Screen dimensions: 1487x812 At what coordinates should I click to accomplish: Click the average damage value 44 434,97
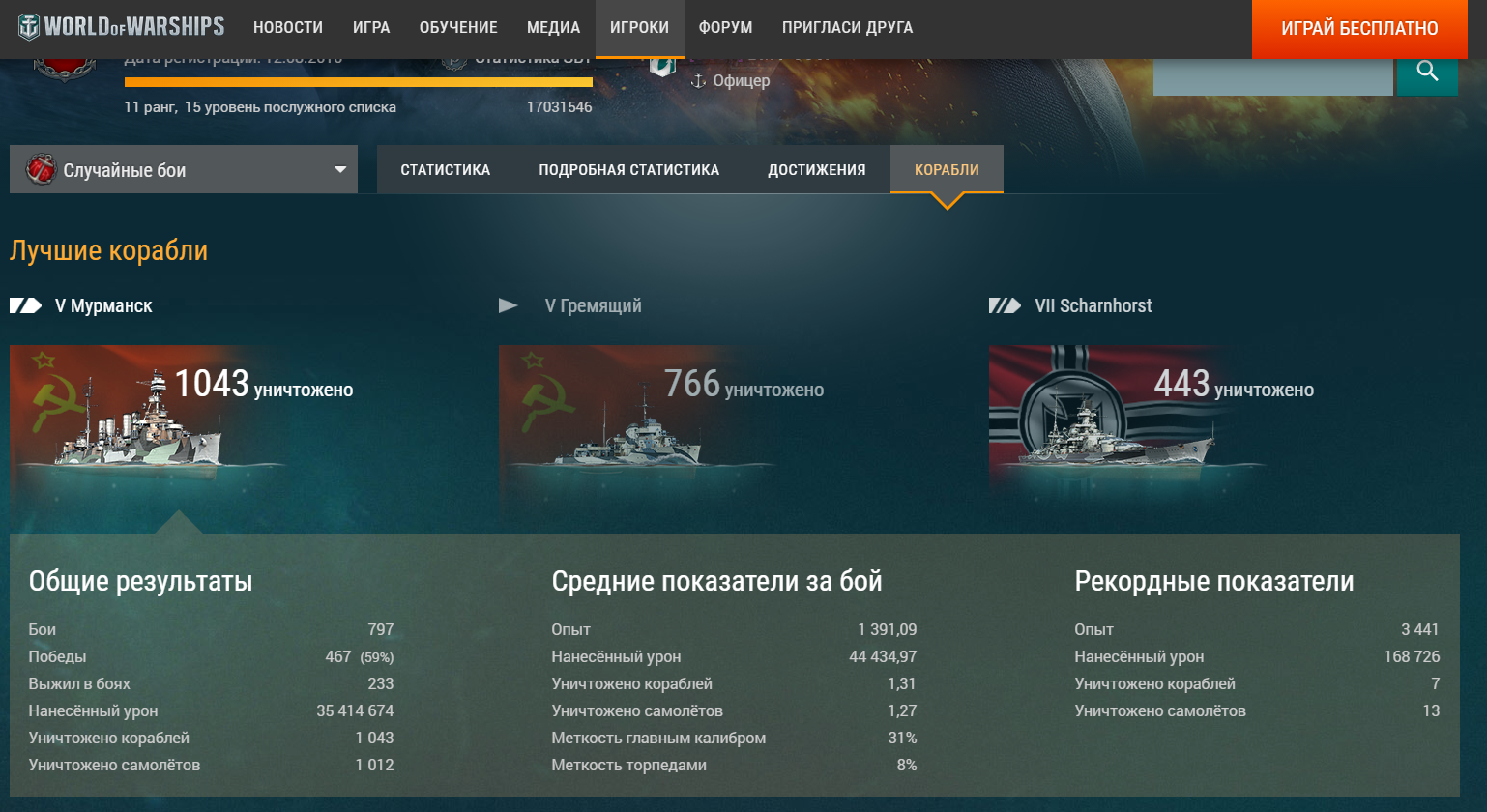(883, 656)
